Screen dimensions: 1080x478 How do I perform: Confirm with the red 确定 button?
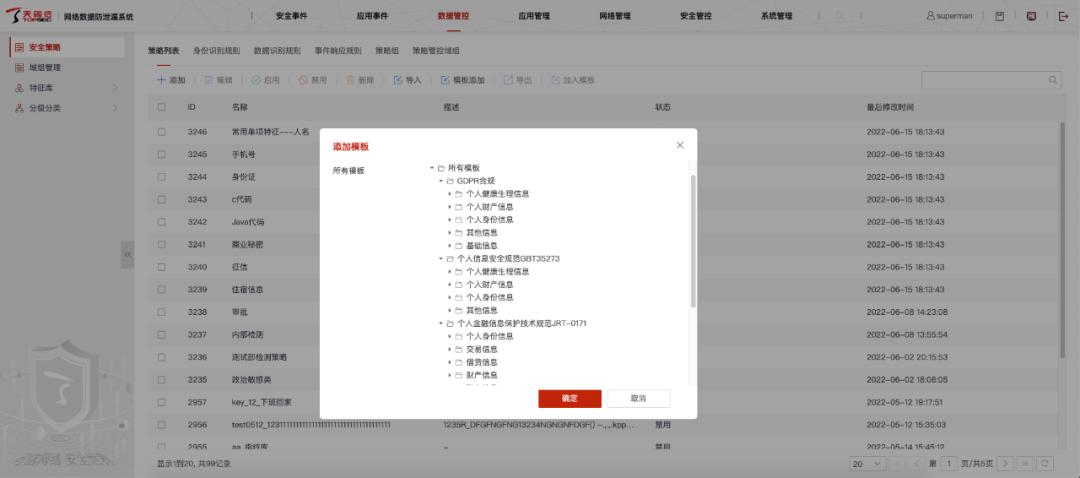point(570,399)
